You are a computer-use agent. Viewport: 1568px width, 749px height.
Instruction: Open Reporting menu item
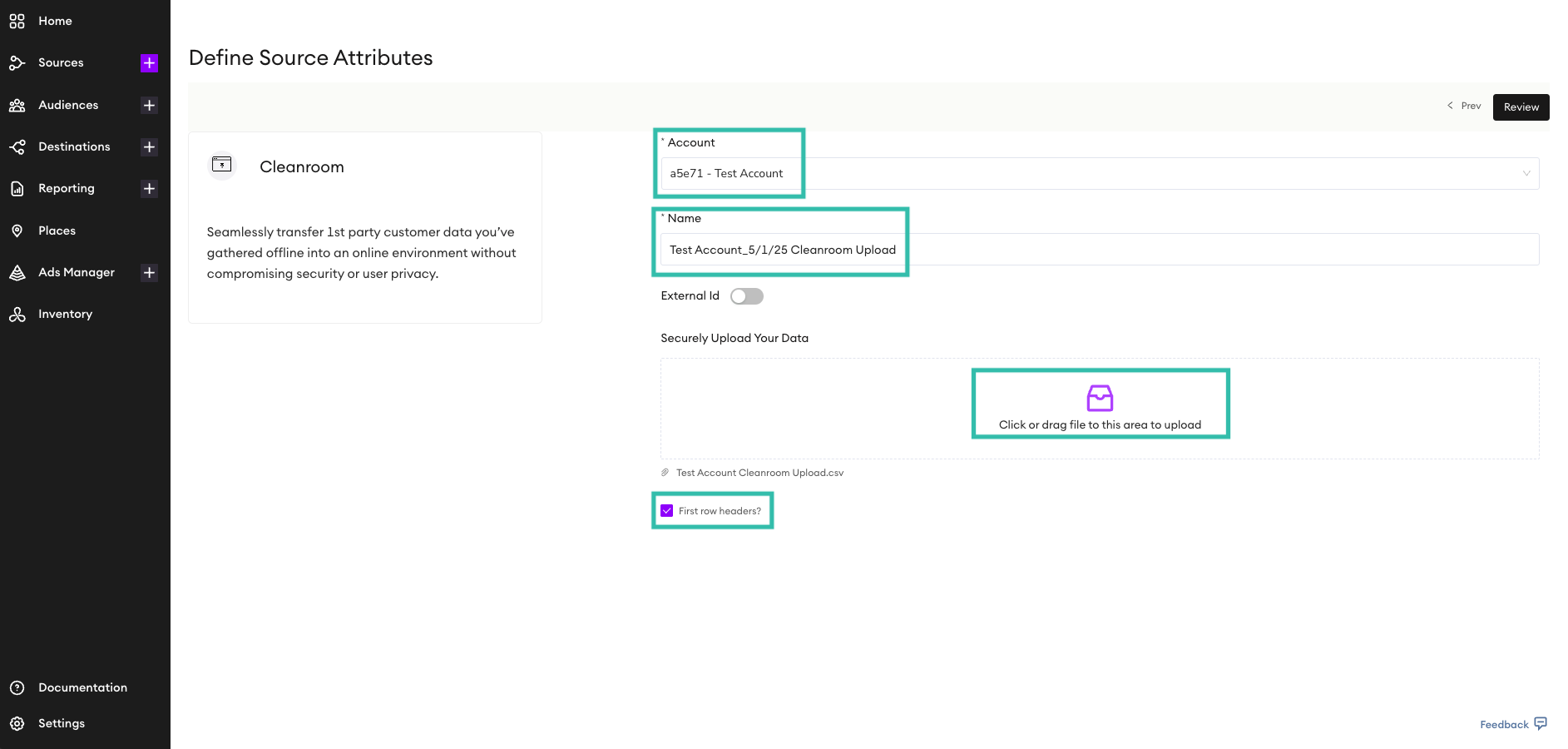coord(67,188)
